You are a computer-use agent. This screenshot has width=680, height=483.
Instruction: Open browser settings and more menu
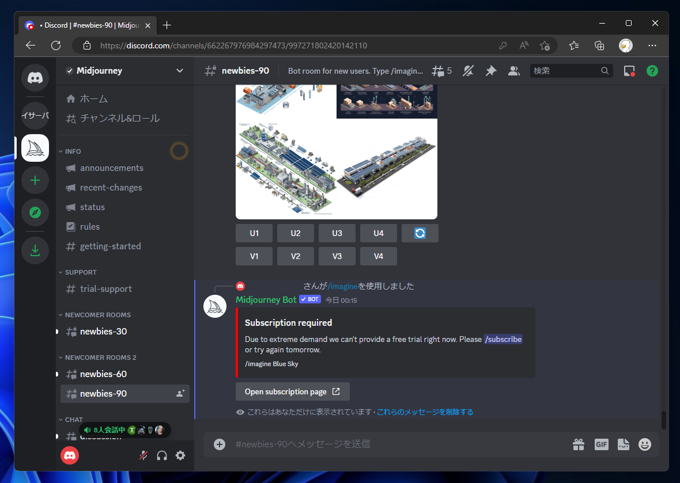652,46
